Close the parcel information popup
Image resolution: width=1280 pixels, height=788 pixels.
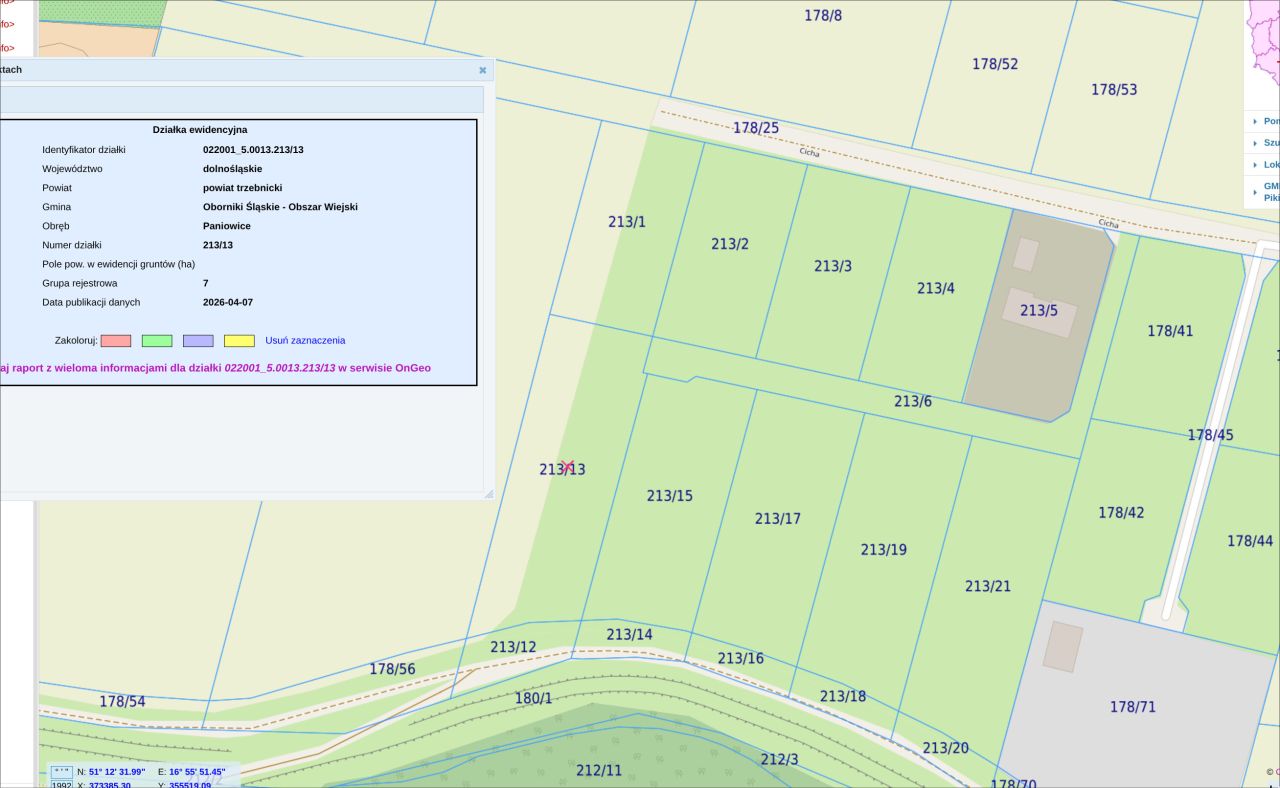coord(482,70)
